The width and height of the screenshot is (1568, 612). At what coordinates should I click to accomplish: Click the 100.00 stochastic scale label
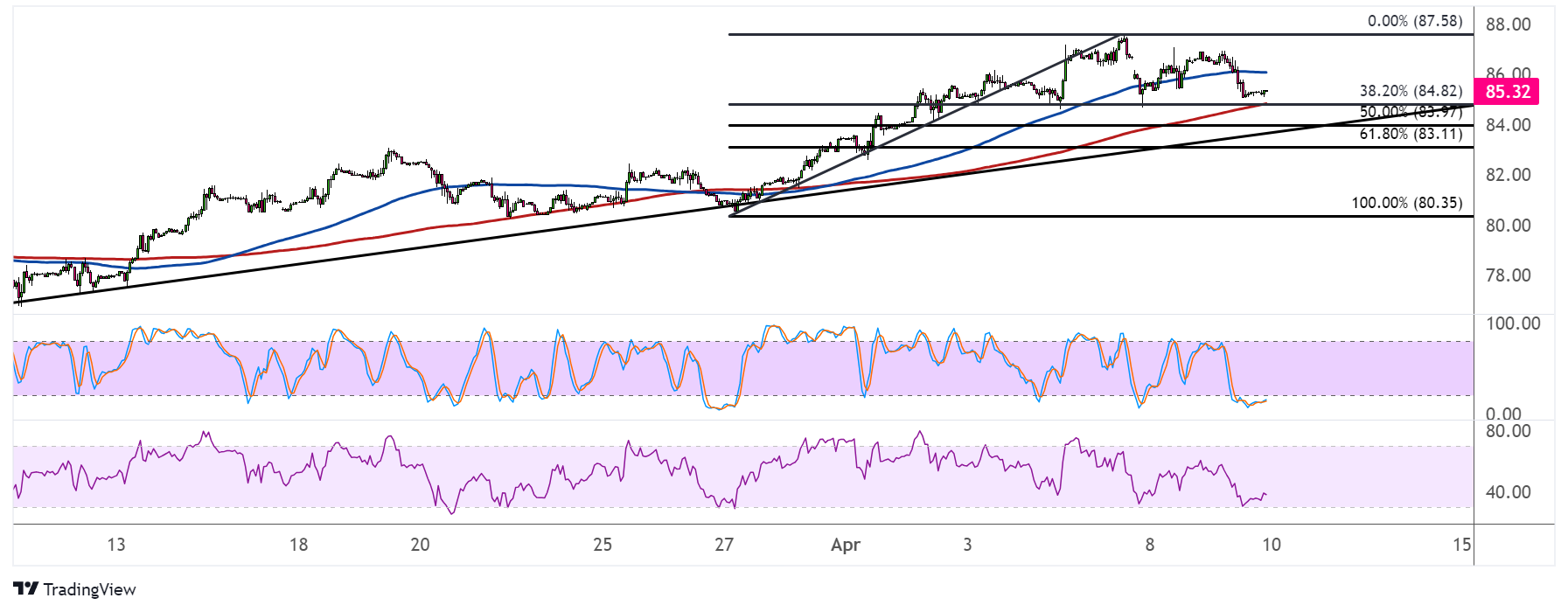pyautogui.click(x=1513, y=323)
